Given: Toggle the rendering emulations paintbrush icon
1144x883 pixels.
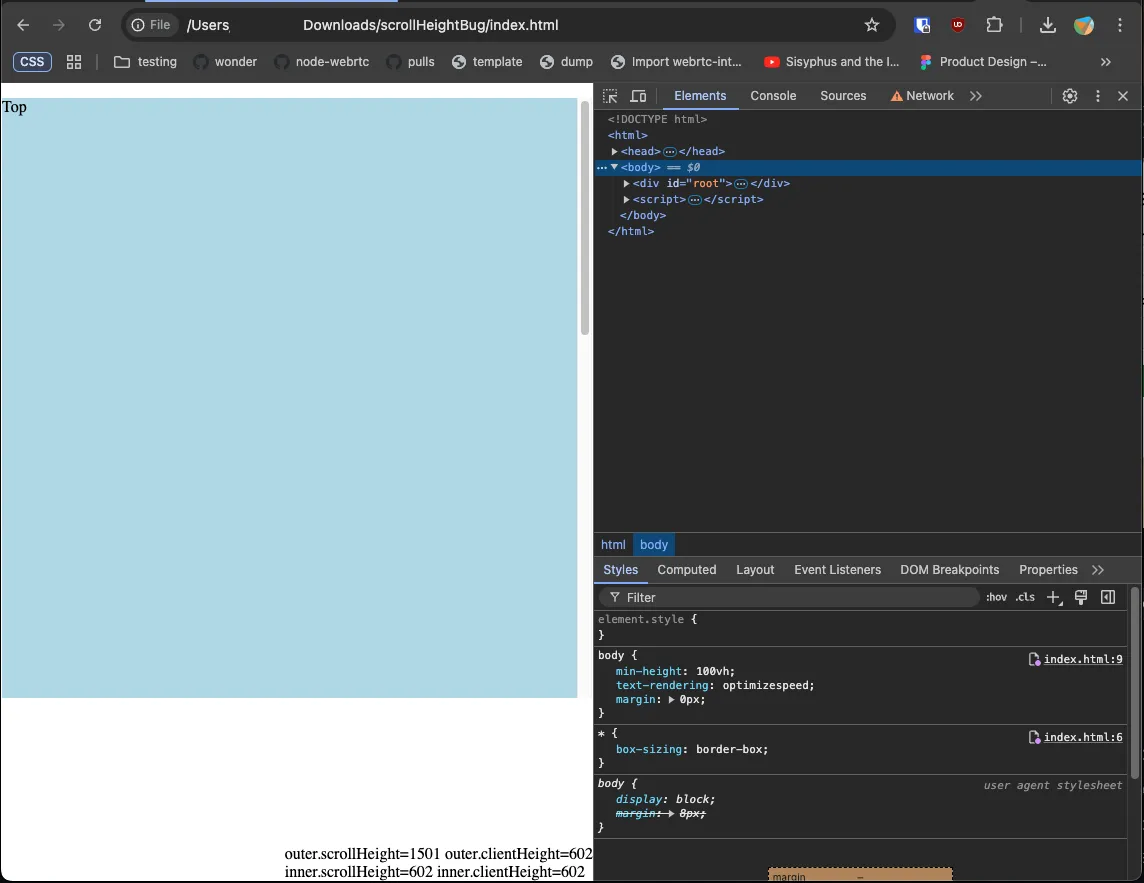Looking at the screenshot, I should pyautogui.click(x=1081, y=597).
